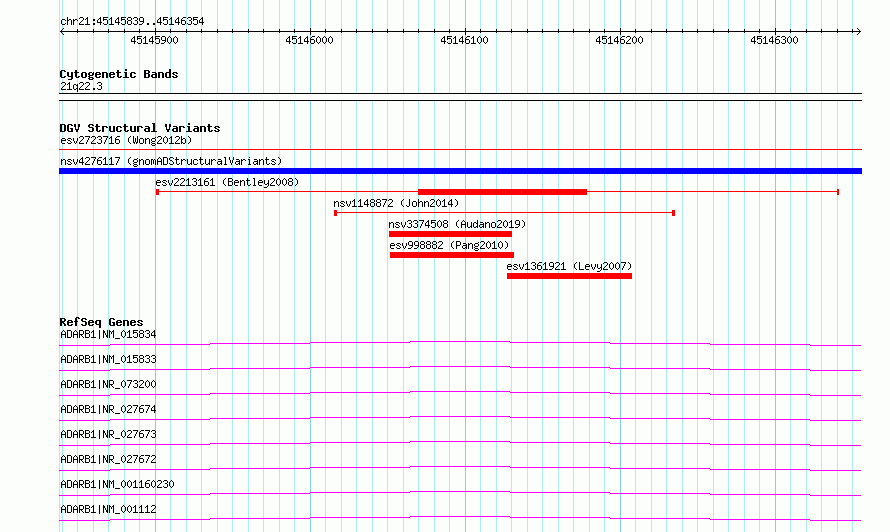Open transcript ADARB1|NR_073200
Screen dimensions: 890x532
(108, 384)
